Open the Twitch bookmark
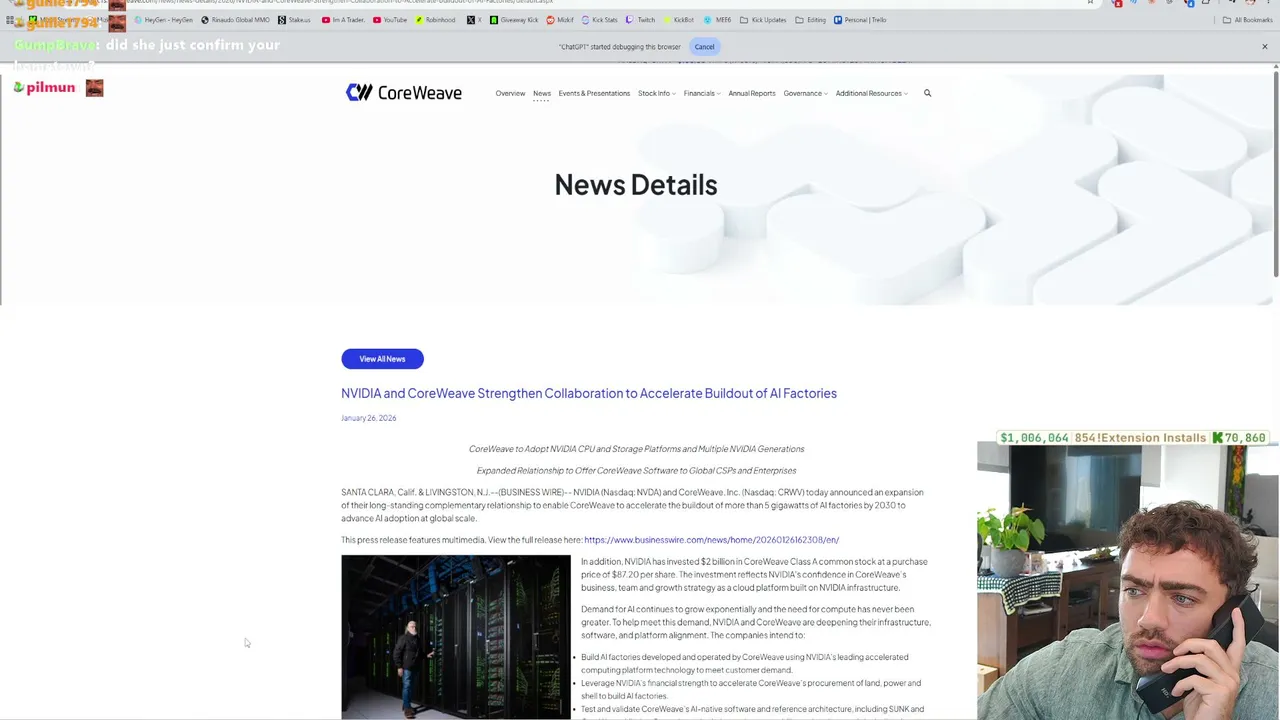This screenshot has height=720, width=1280. point(640,20)
